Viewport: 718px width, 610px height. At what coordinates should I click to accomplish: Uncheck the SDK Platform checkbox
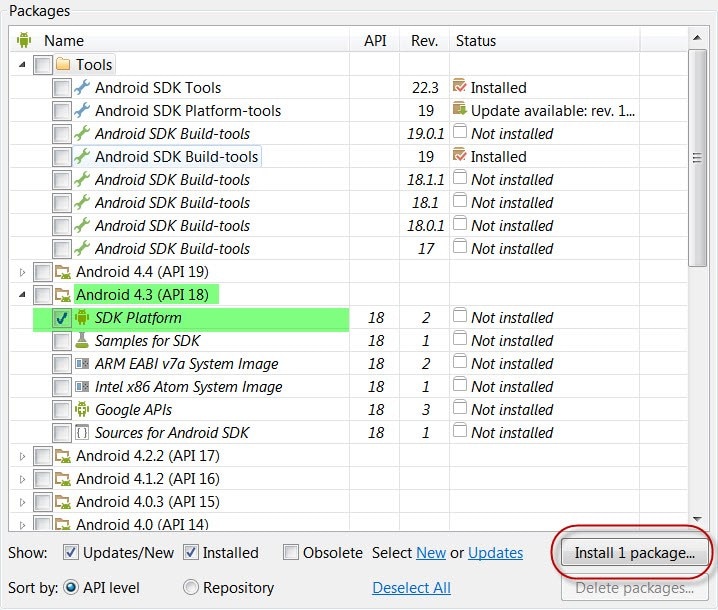pyautogui.click(x=61, y=318)
